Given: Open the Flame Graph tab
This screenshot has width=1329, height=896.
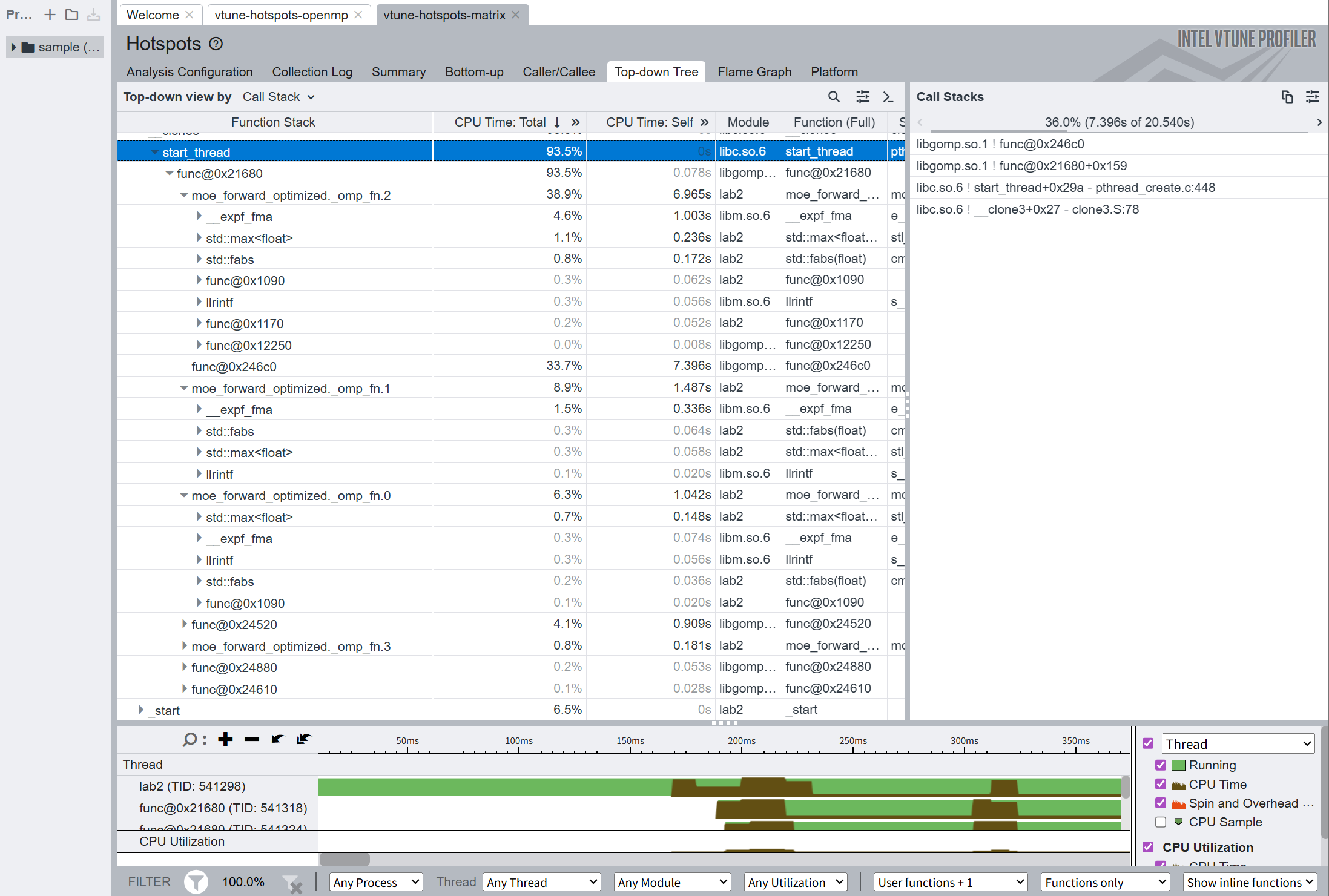Looking at the screenshot, I should [x=754, y=71].
